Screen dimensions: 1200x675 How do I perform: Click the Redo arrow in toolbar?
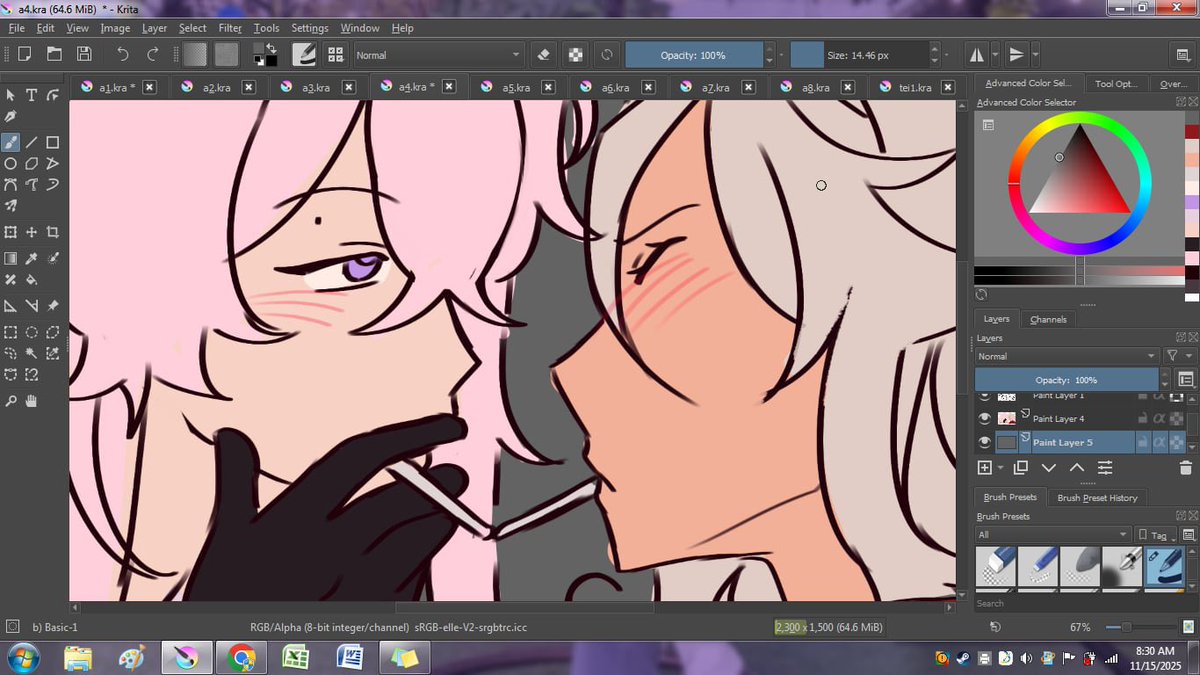pos(153,54)
